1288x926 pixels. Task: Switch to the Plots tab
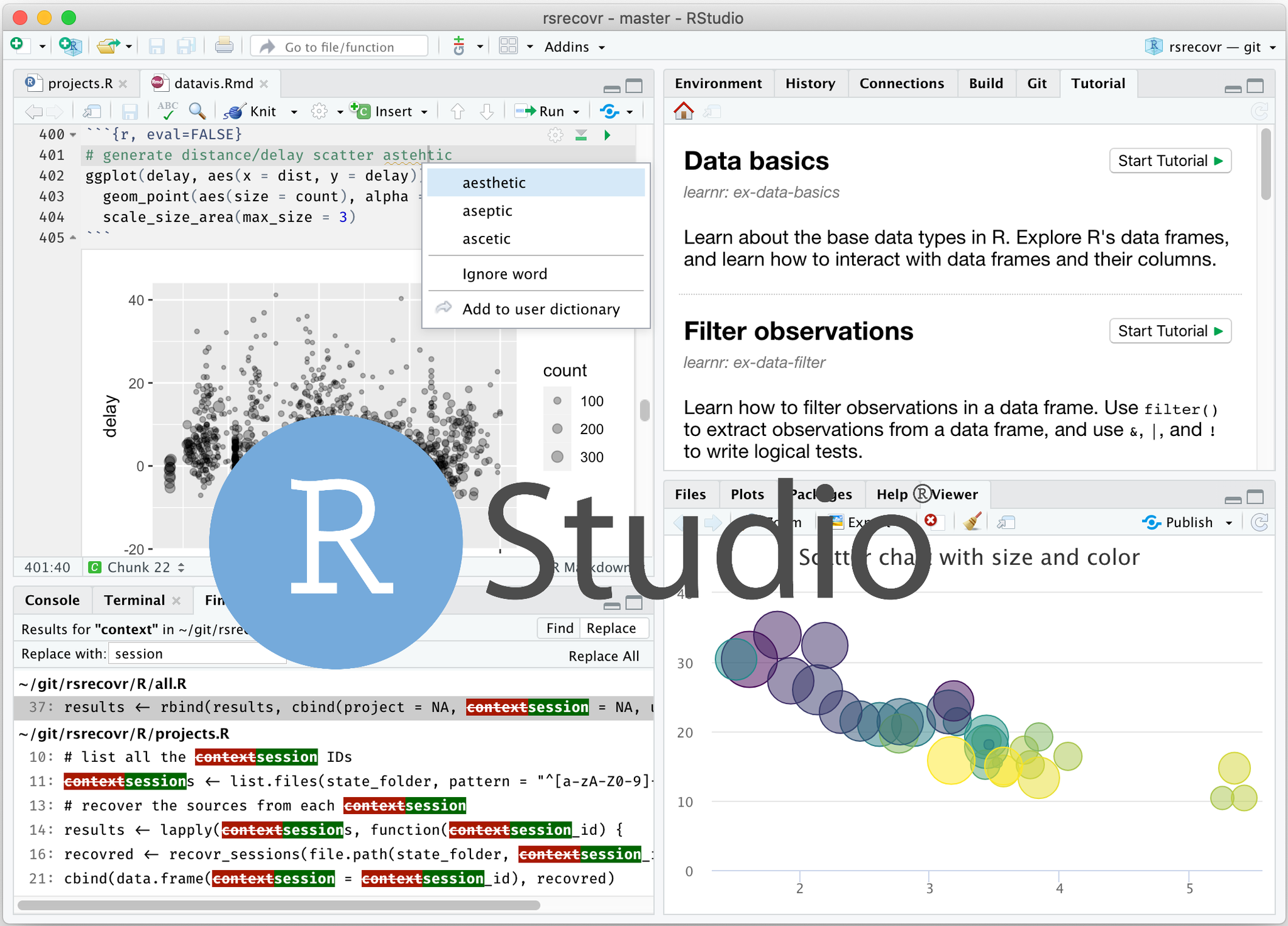[747, 494]
